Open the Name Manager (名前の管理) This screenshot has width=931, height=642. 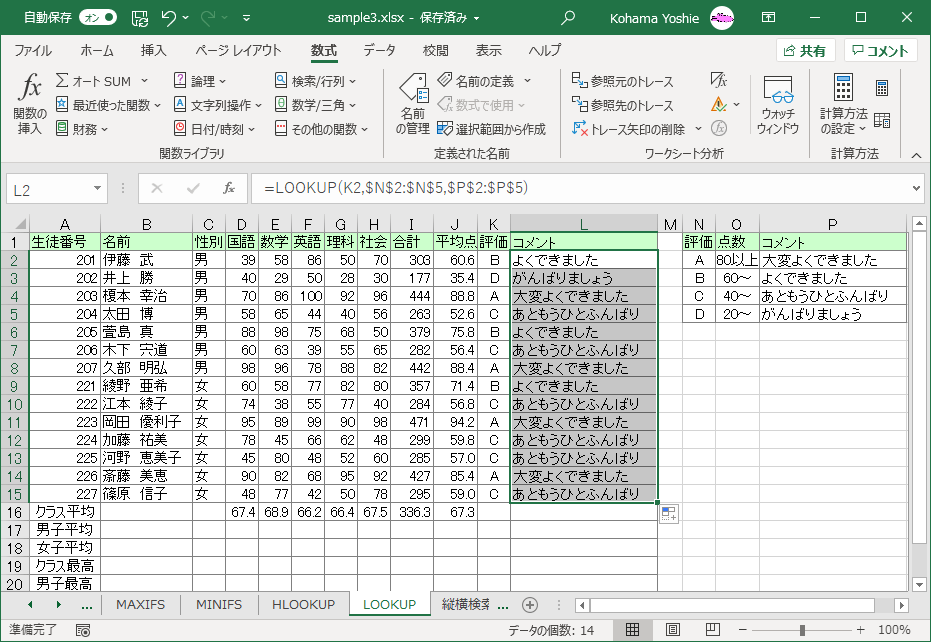[x=413, y=104]
